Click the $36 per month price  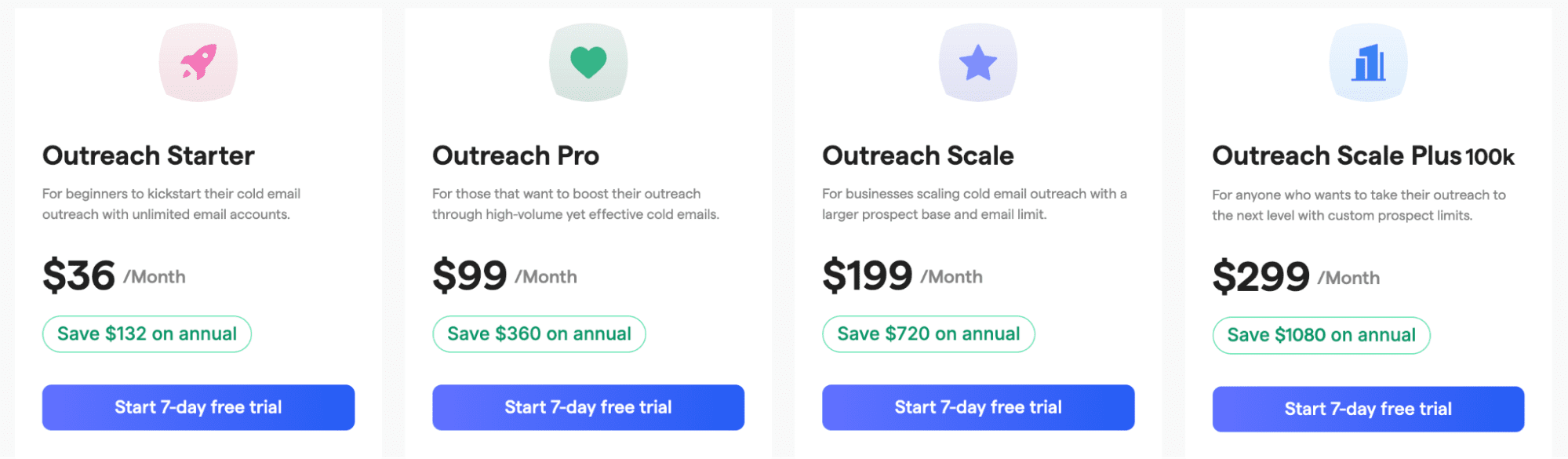pos(114,276)
